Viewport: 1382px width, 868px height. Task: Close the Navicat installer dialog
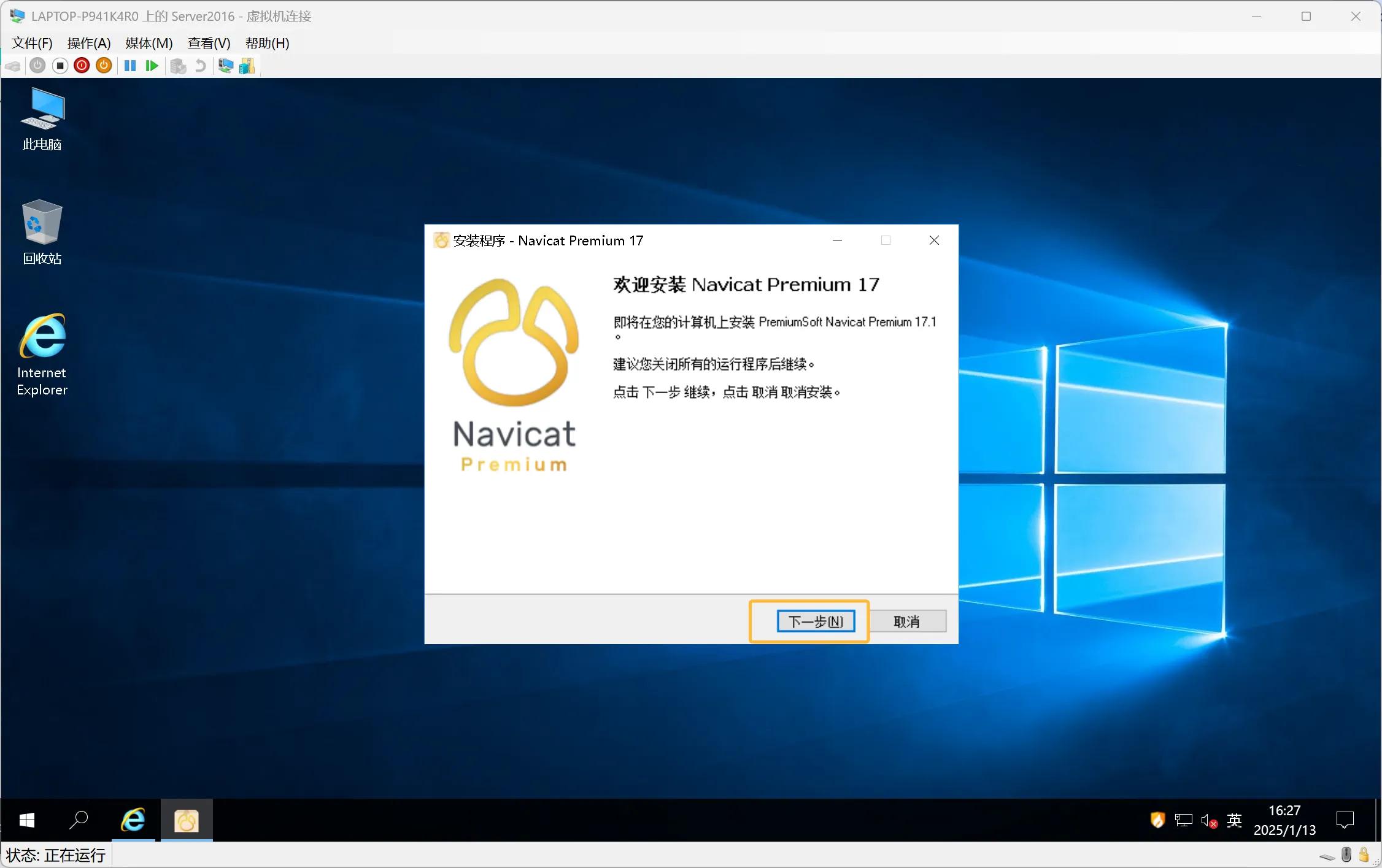934,240
